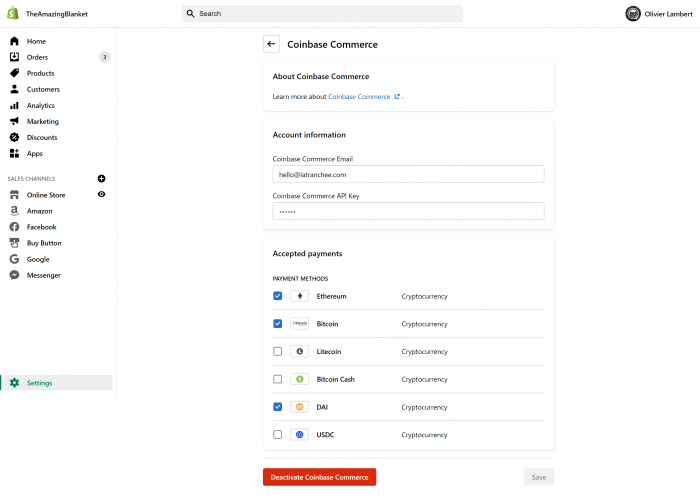Click the Olivier Lambert user name

(668, 14)
